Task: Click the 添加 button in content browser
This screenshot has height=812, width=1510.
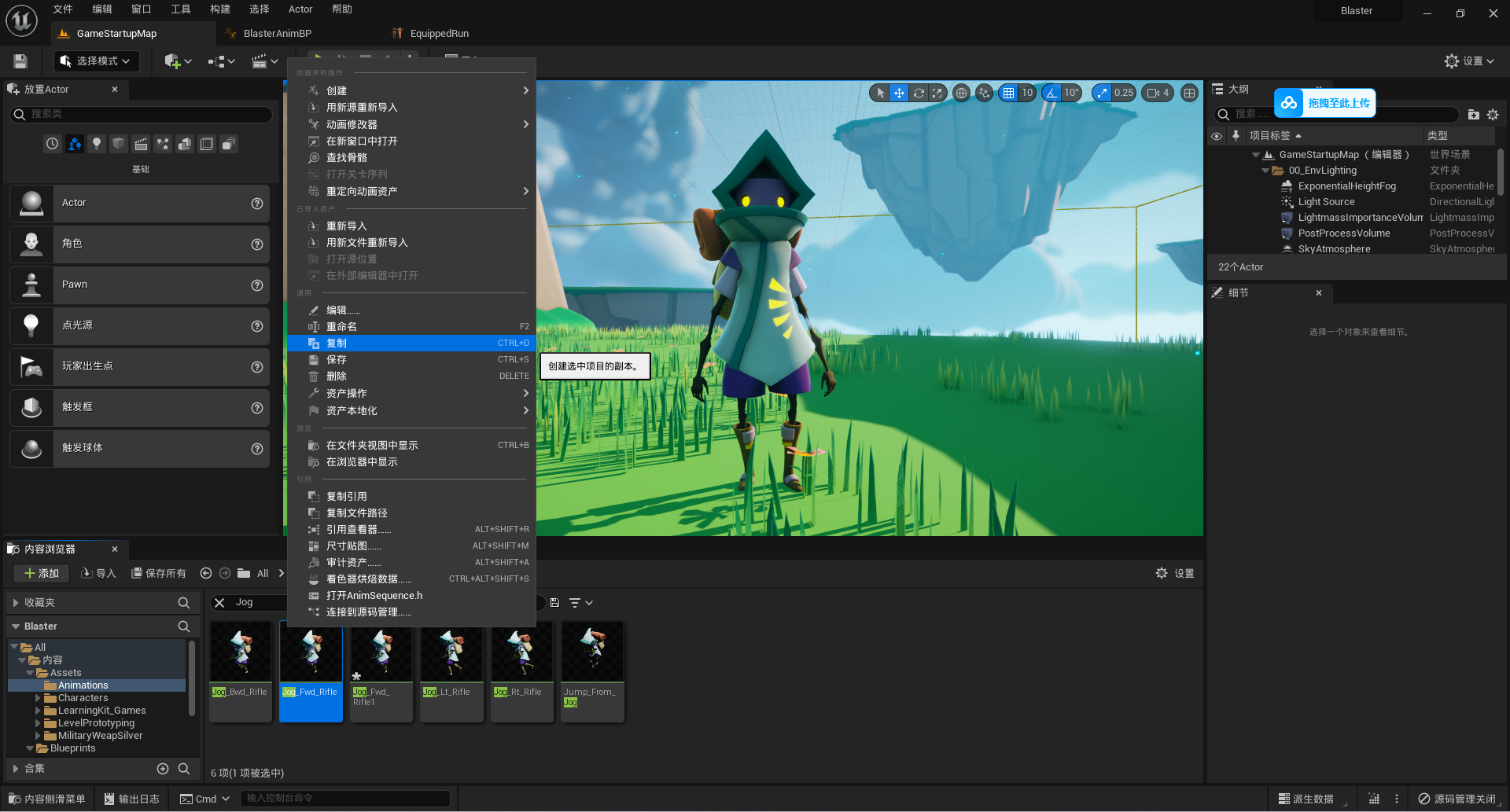Action: tap(41, 573)
